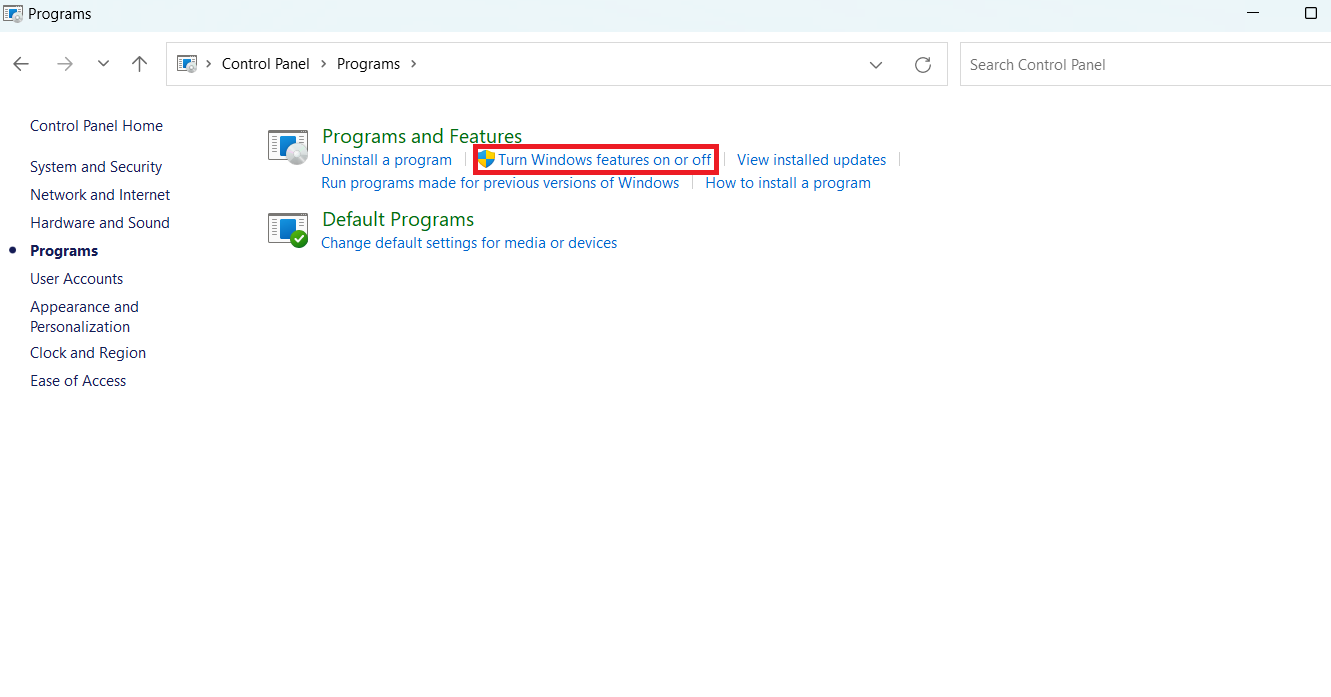Select Programs breadcrumb in address bar
This screenshot has width=1331, height=697.
click(x=368, y=64)
